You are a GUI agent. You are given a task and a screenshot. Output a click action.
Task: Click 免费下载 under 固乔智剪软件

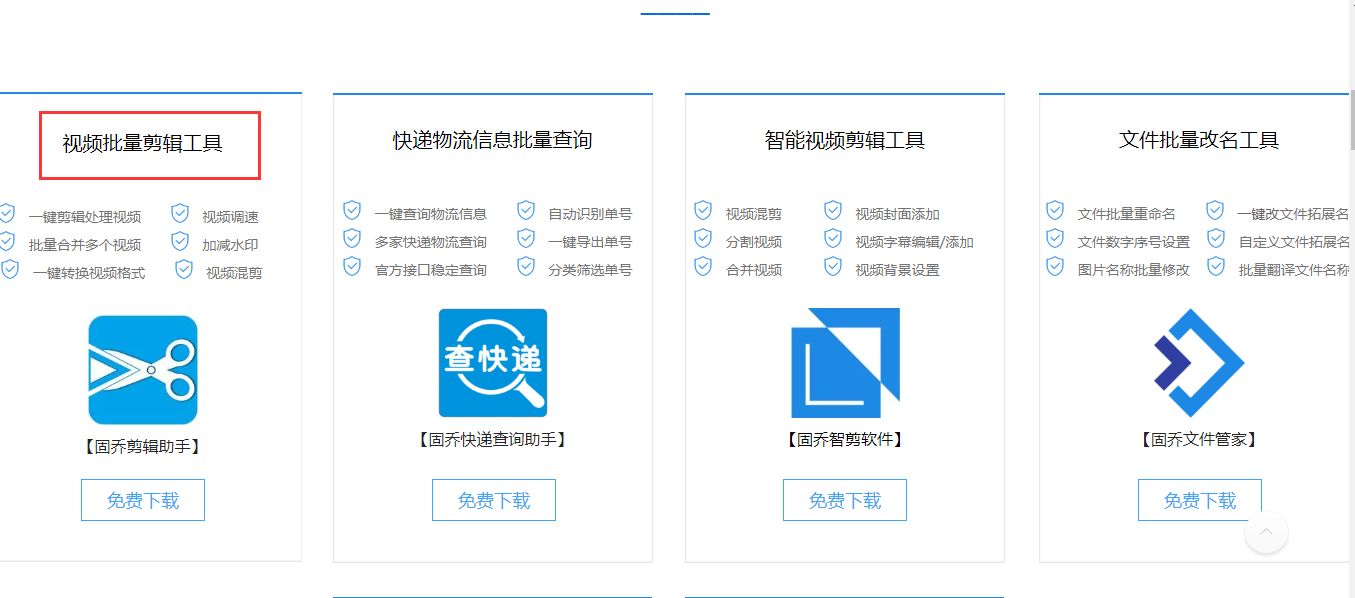pos(845,500)
